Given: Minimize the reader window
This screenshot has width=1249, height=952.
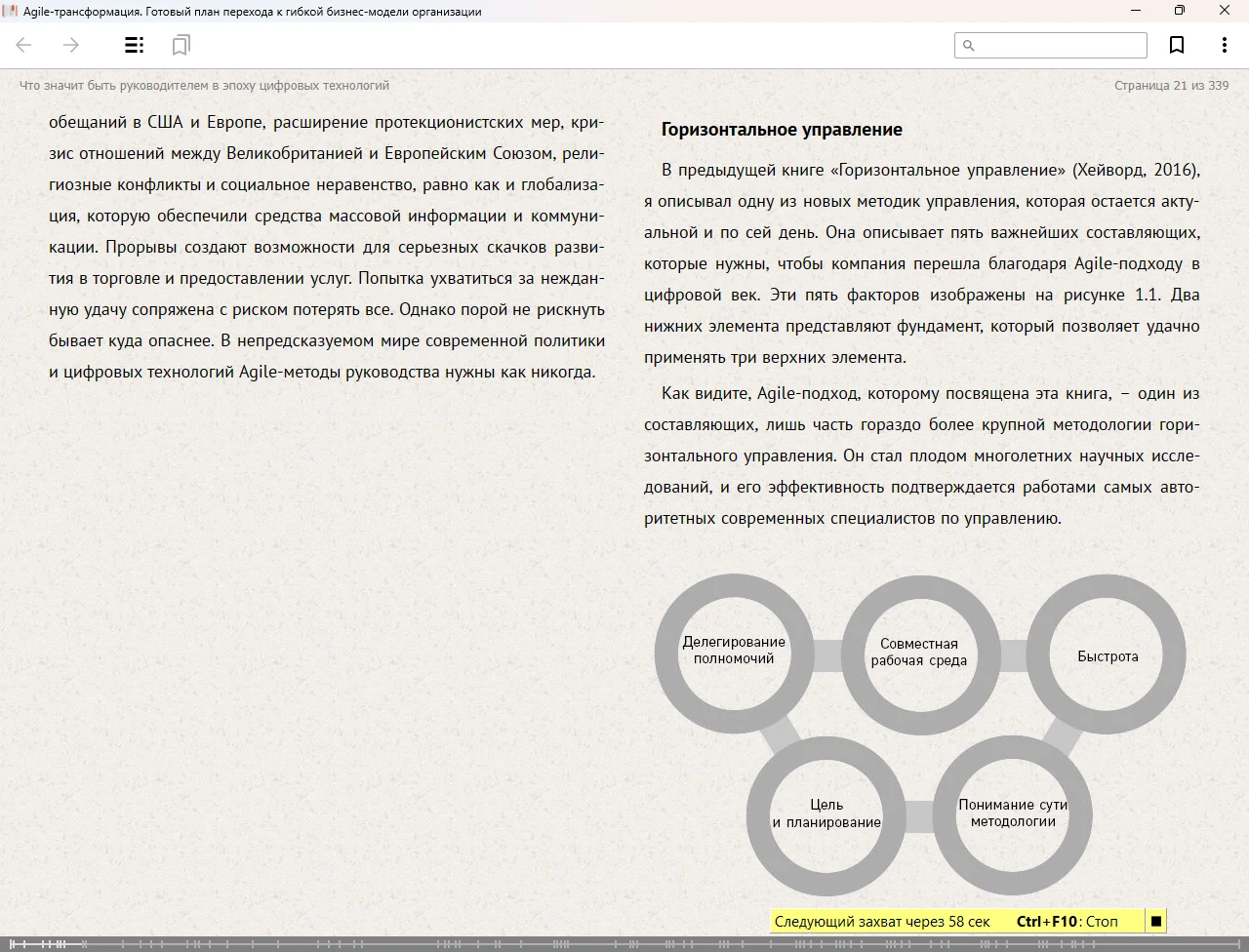Looking at the screenshot, I should click(x=1136, y=11).
